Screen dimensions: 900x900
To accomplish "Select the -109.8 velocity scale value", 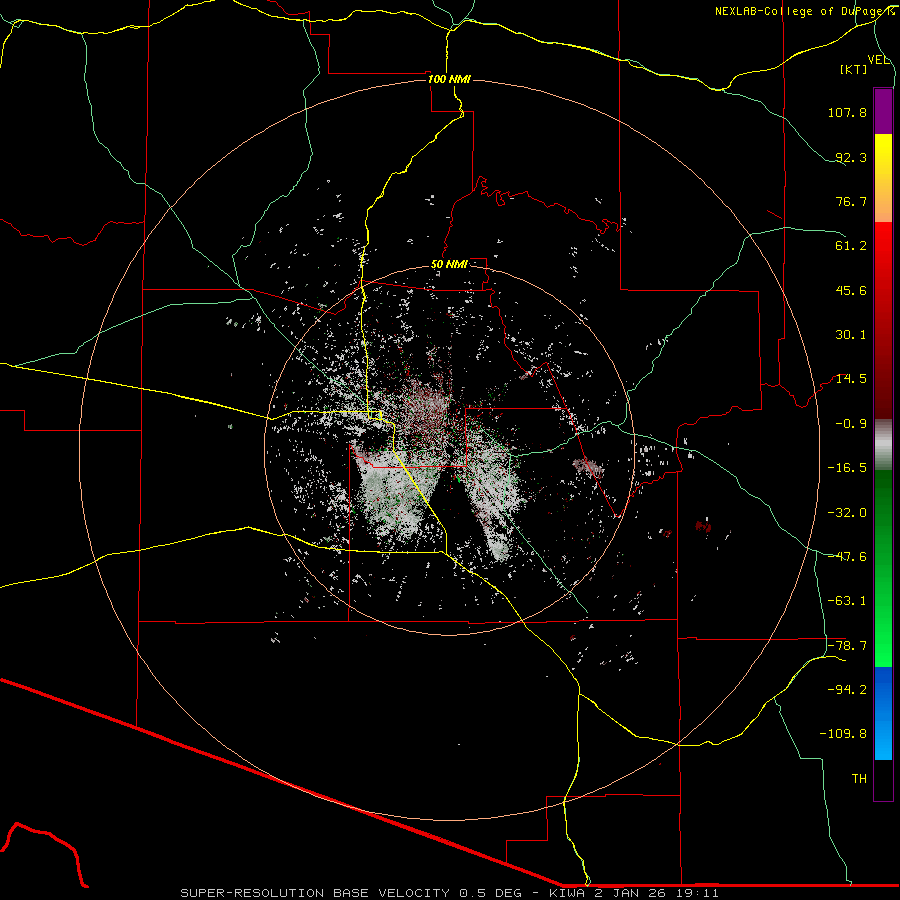I will (843, 734).
